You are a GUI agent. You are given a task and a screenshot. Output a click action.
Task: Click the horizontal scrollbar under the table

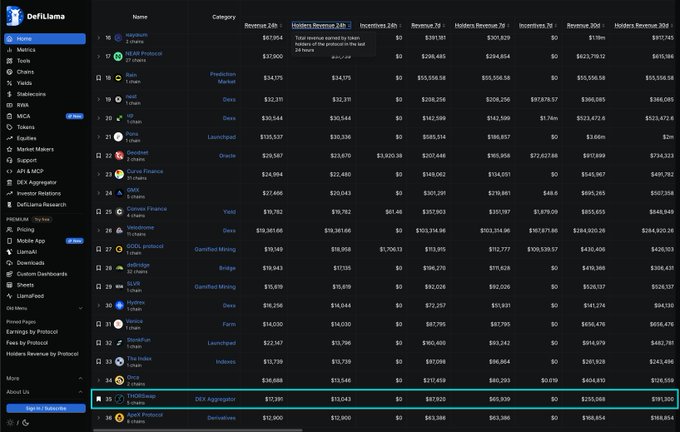point(198,430)
